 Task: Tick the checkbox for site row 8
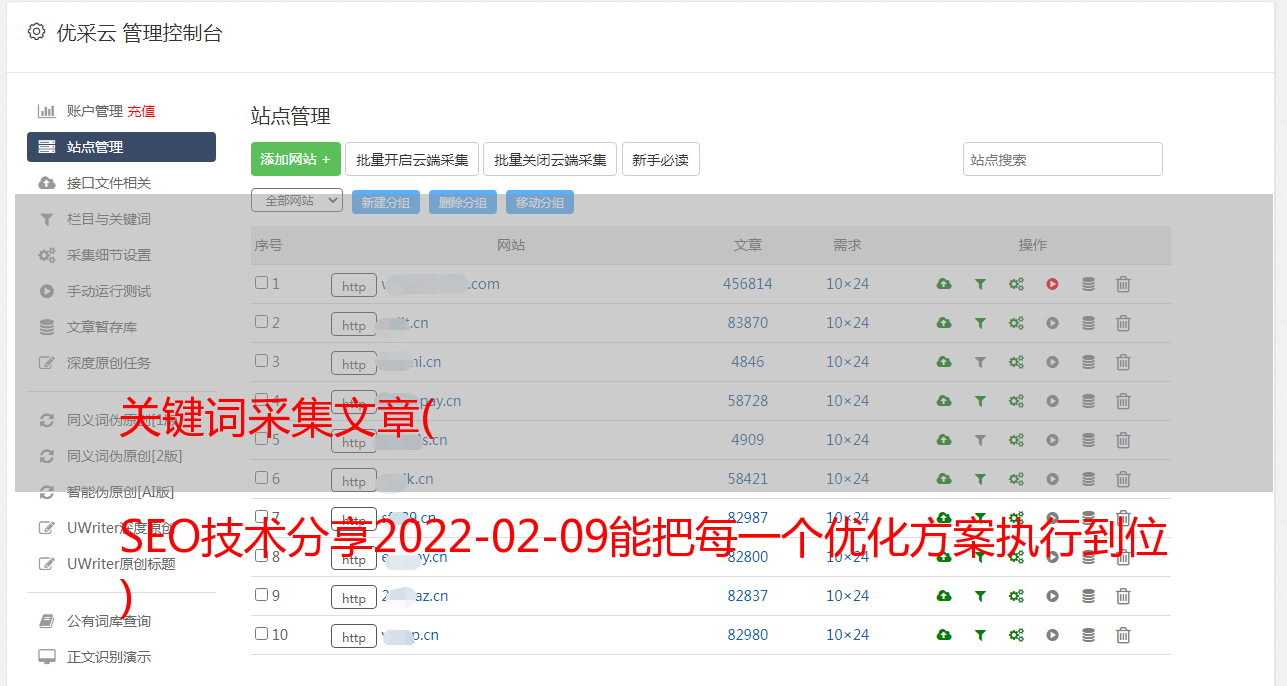point(261,555)
